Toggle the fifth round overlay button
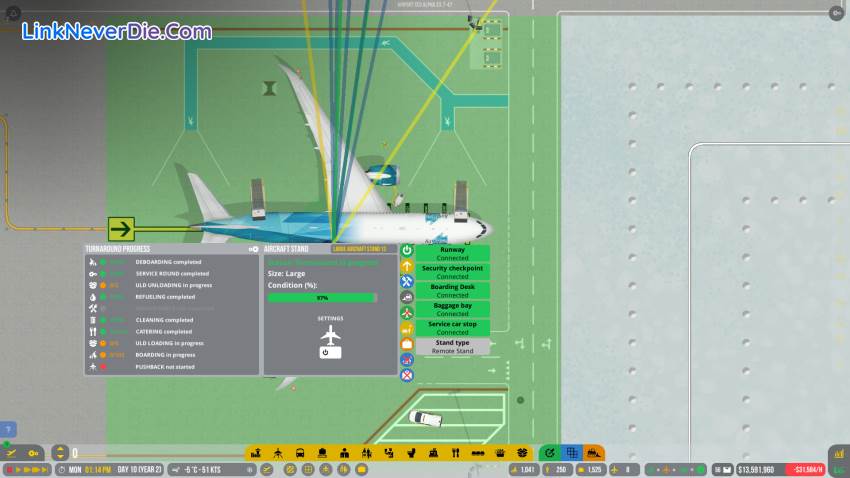Image resolution: width=850 pixels, height=478 pixels. 344,470
